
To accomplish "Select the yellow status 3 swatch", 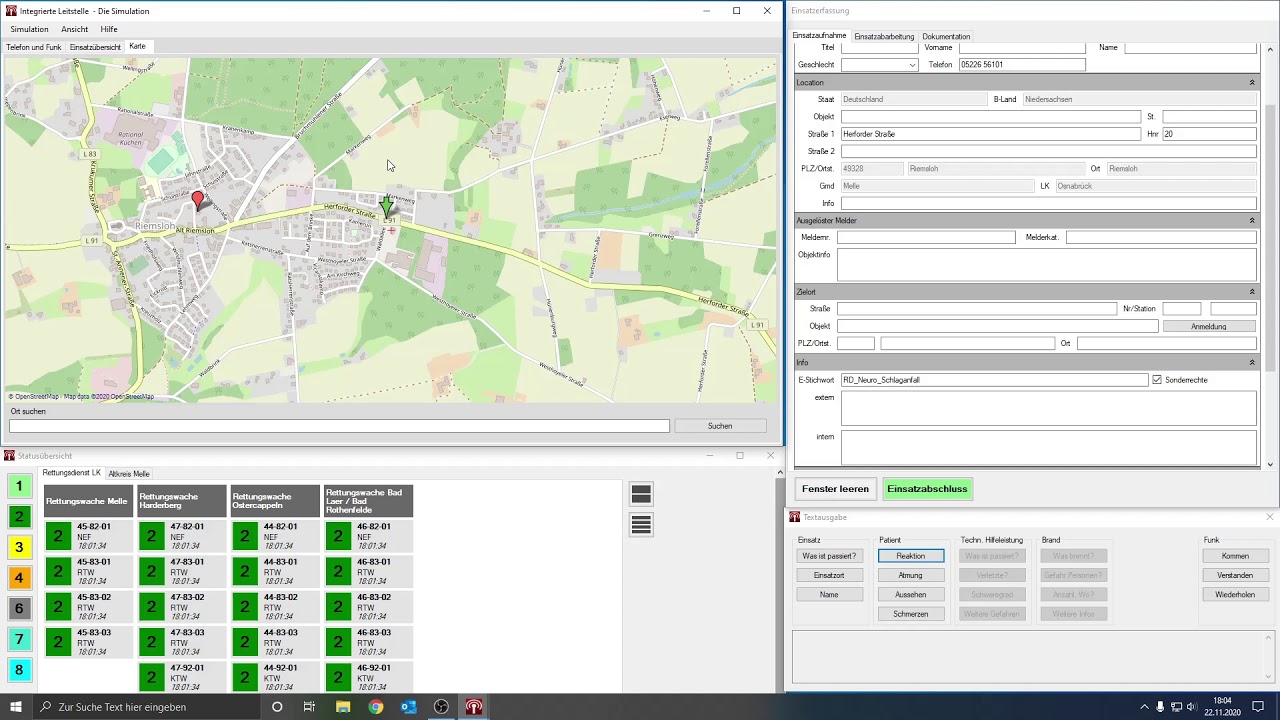I will tap(18, 547).
